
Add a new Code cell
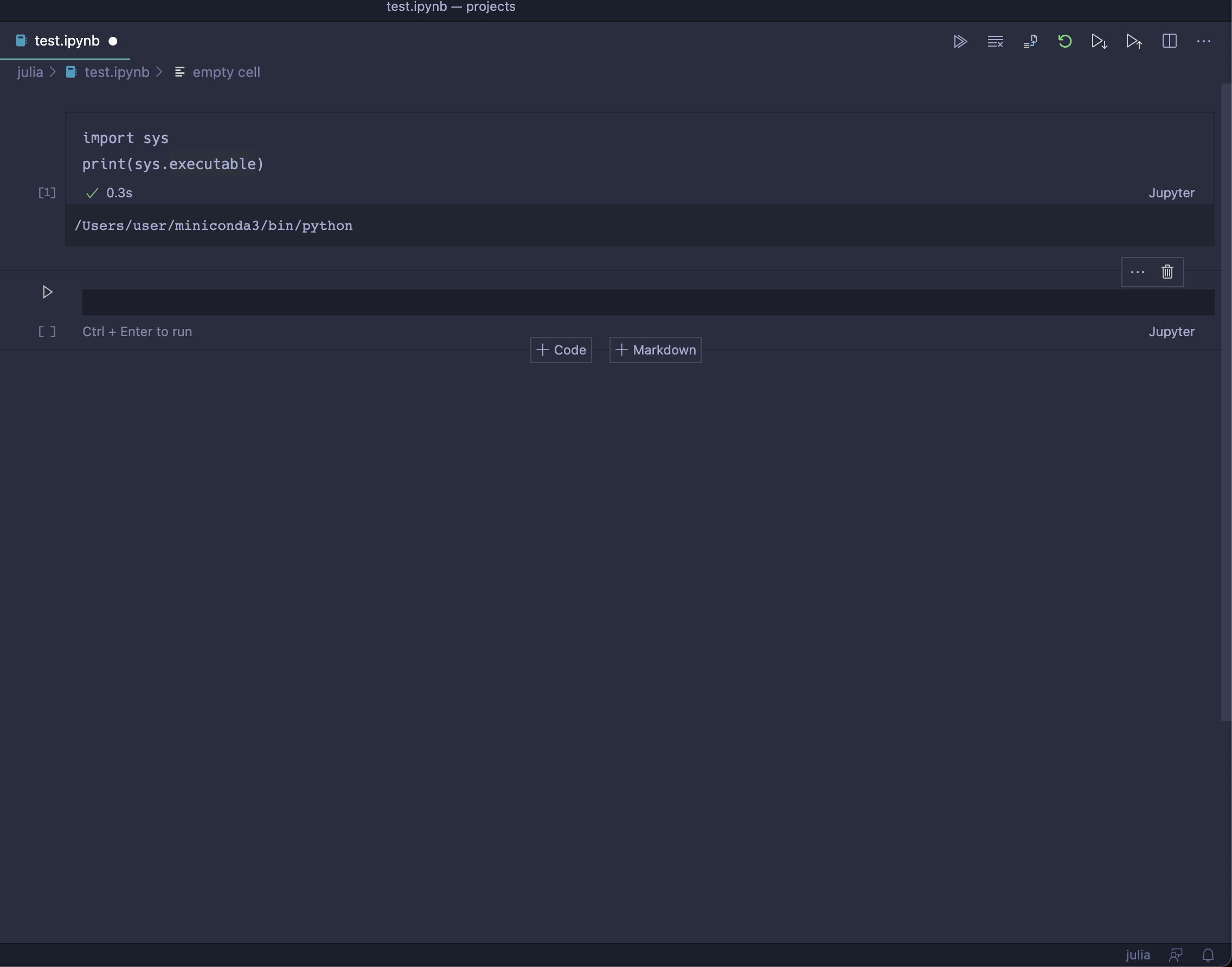pos(561,350)
